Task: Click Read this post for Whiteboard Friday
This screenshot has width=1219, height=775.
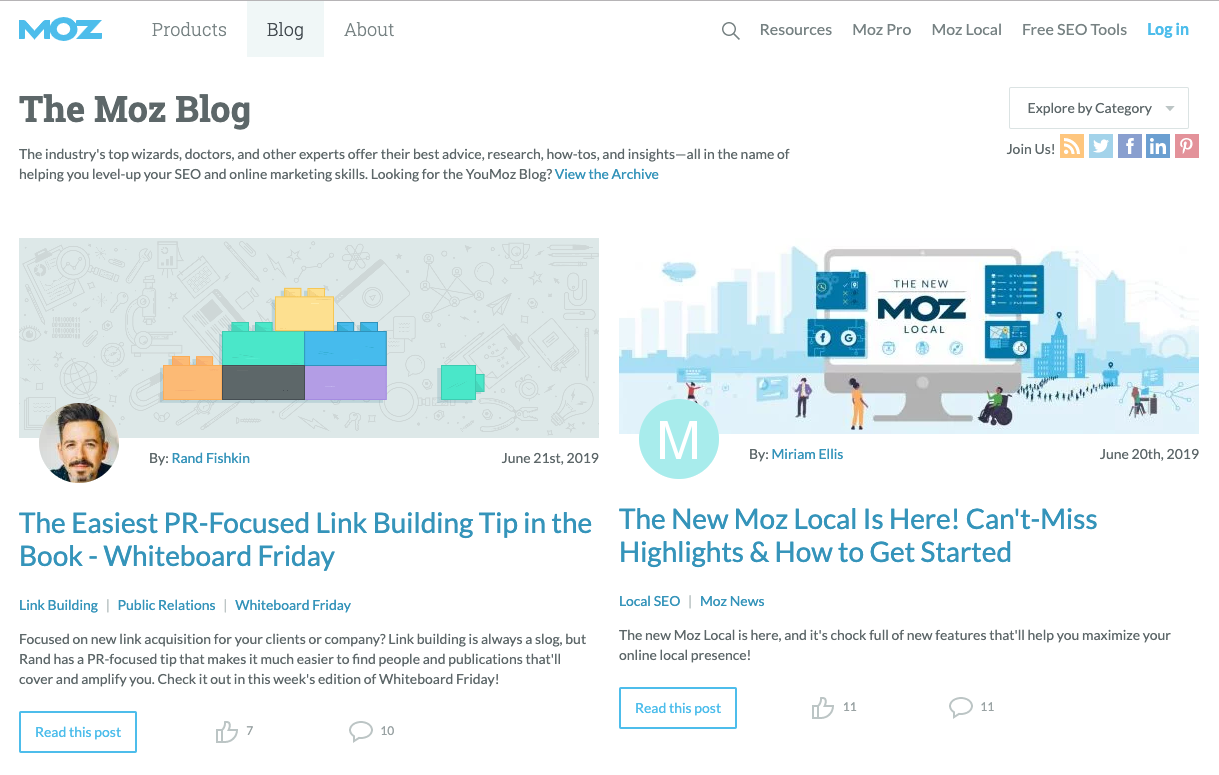Action: point(77,731)
